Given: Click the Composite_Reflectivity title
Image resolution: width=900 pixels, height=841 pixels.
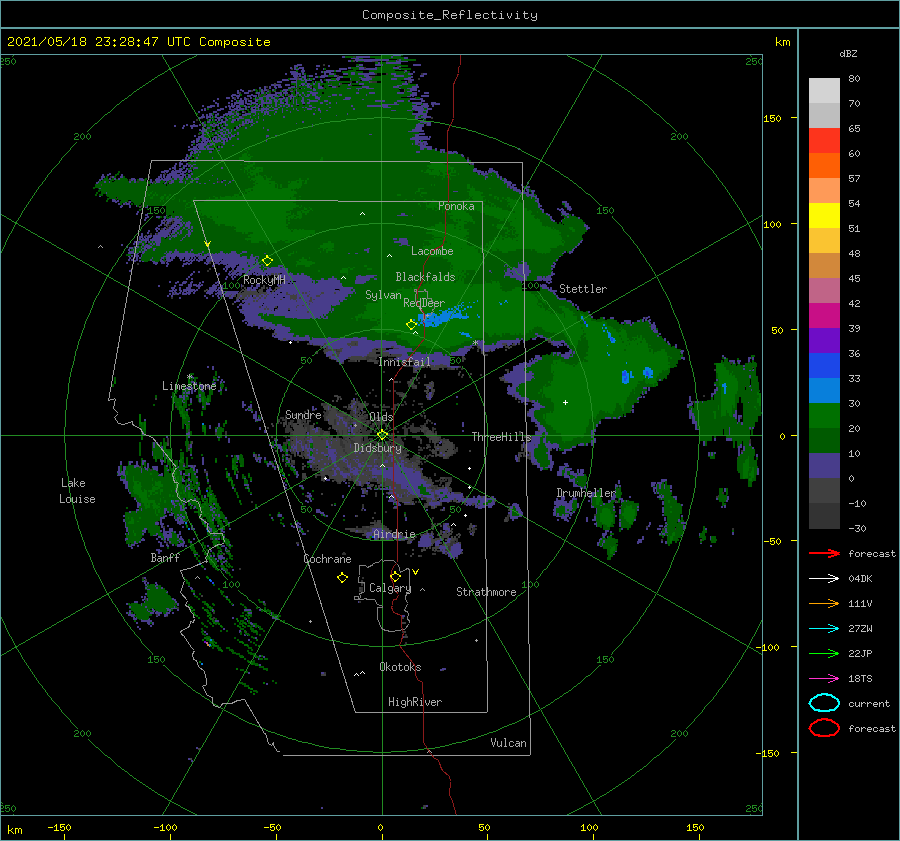Looking at the screenshot, I should 450,15.
